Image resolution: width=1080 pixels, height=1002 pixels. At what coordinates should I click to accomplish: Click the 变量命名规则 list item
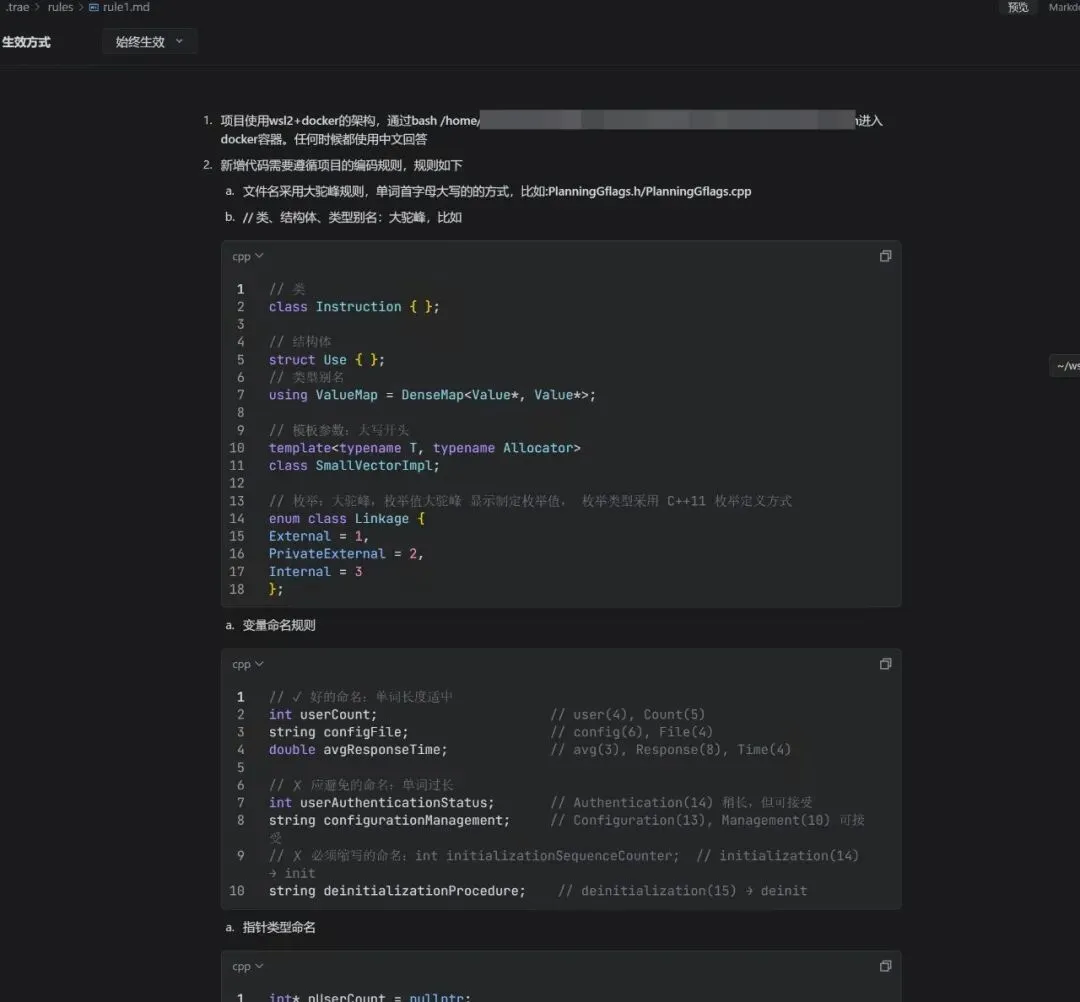pyautogui.click(x=279, y=625)
